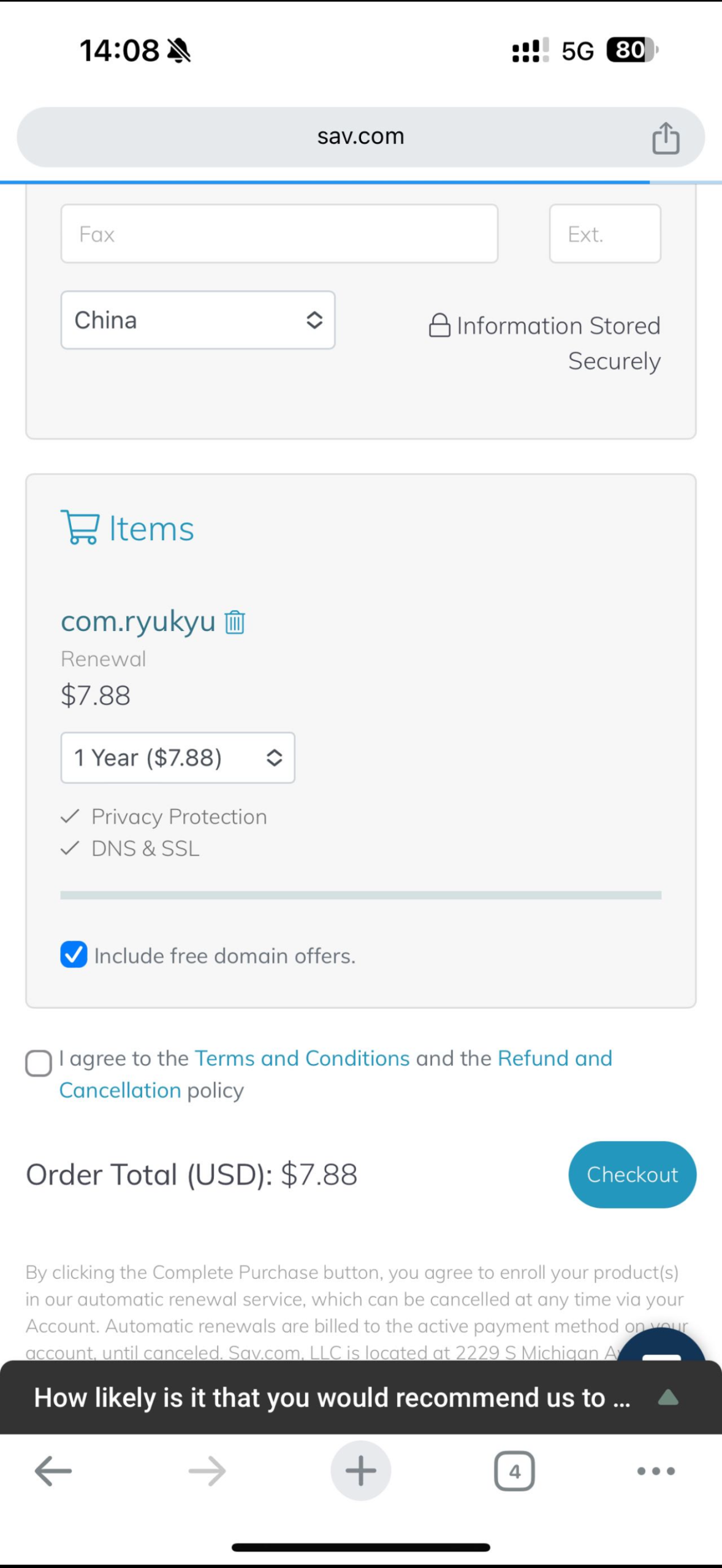The image size is (722, 1568).
Task: Open the 1 Year ($7.88) term dropdown
Action: 178,758
